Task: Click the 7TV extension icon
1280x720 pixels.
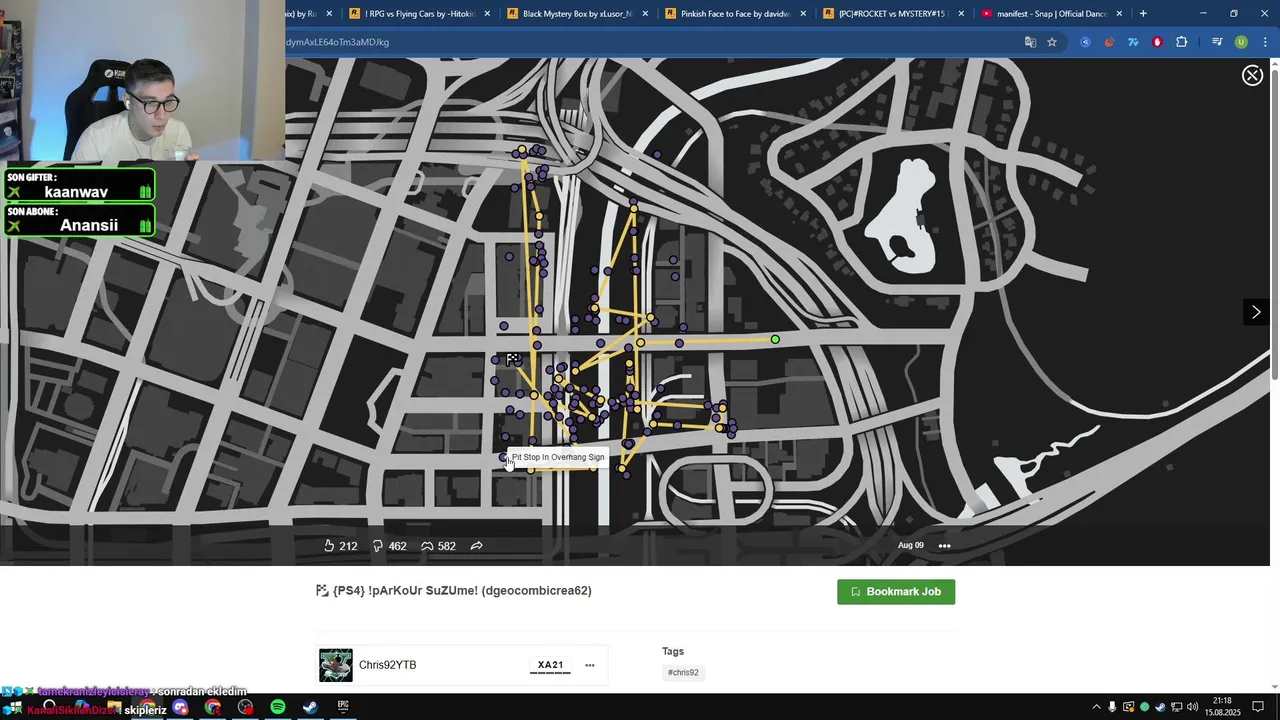Action: tap(1133, 42)
